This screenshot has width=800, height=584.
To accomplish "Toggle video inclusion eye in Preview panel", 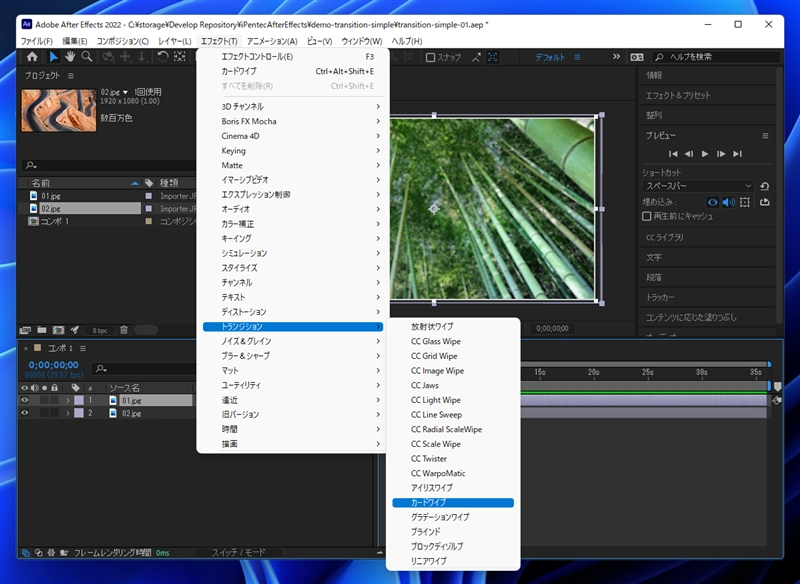I will point(713,202).
